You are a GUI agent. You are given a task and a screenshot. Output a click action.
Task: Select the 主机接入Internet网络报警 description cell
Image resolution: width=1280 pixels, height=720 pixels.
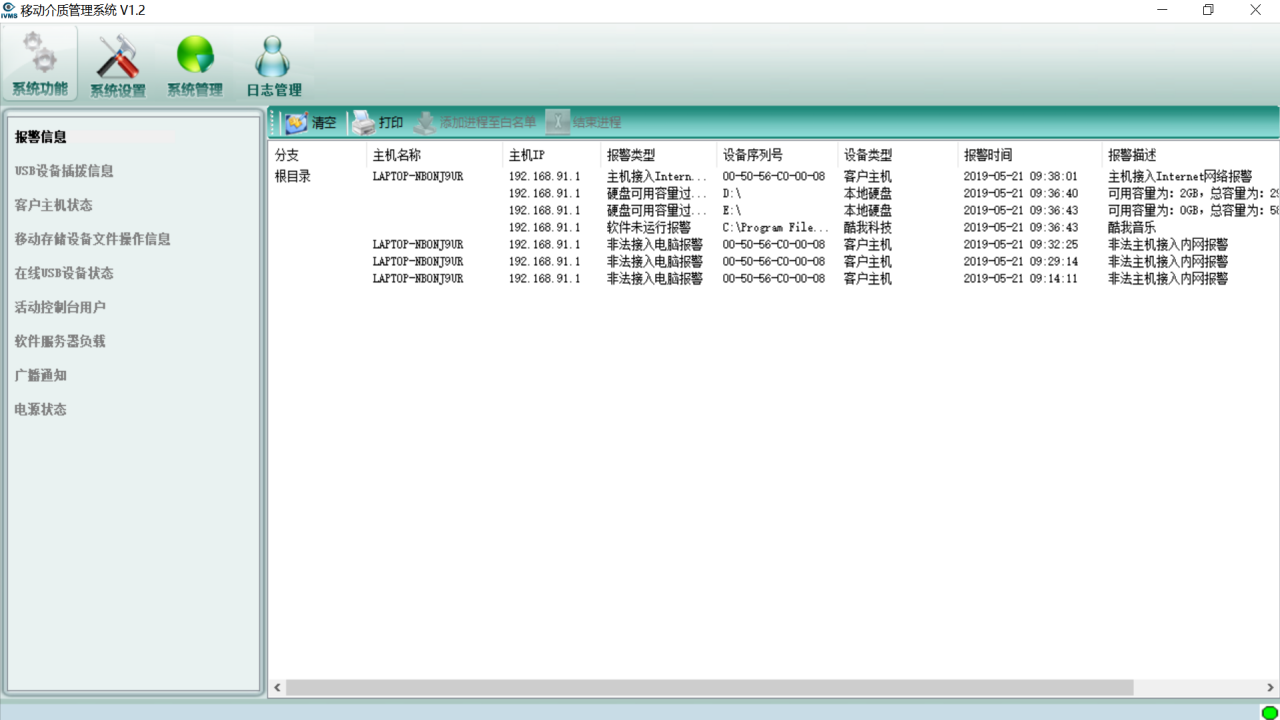tap(1180, 176)
